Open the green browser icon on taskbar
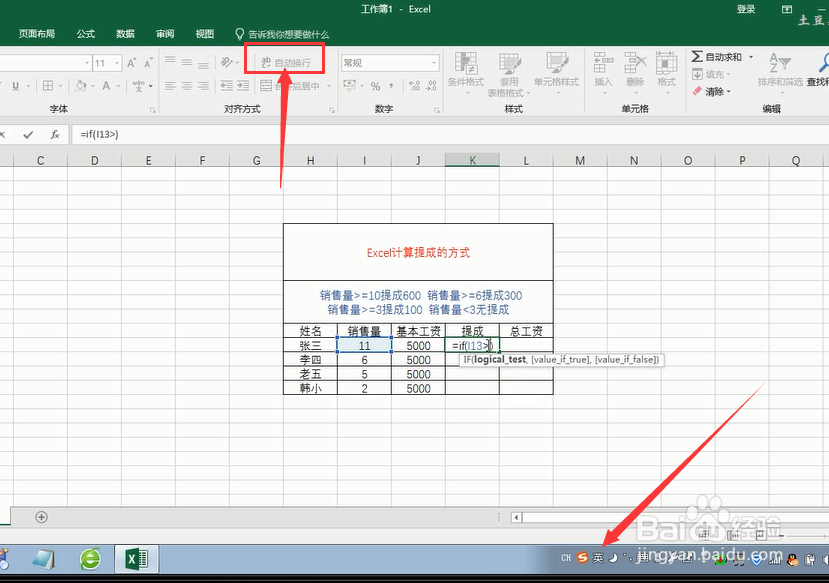 (90, 559)
